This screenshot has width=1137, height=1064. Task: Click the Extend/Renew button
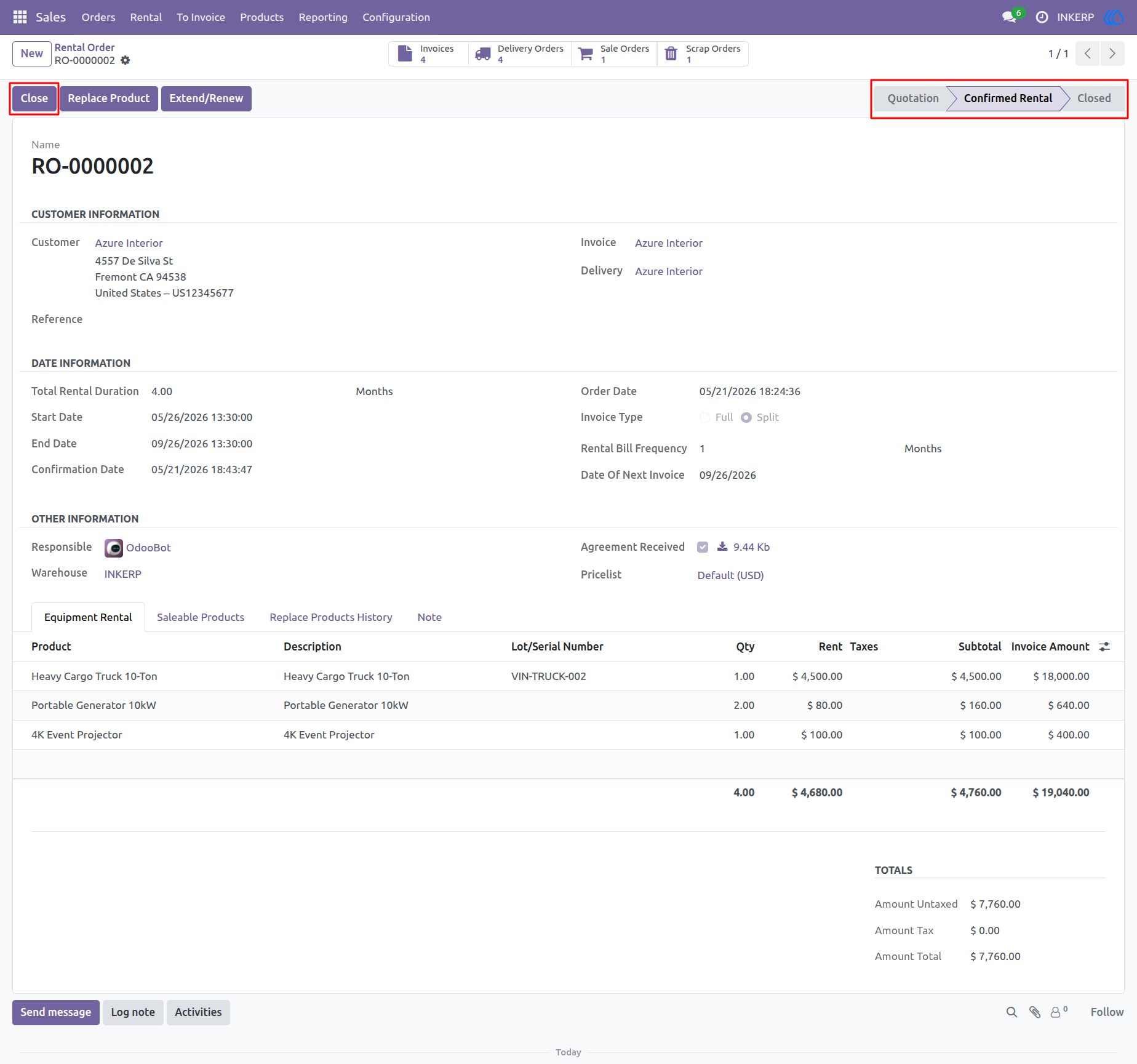coord(206,98)
